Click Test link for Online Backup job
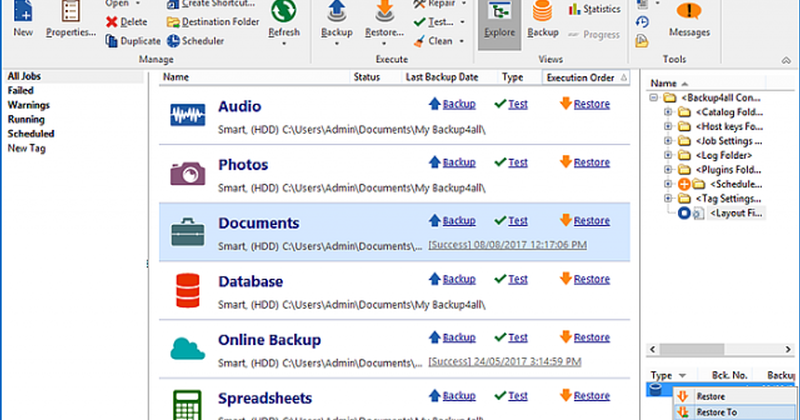800x420 pixels. coord(517,338)
